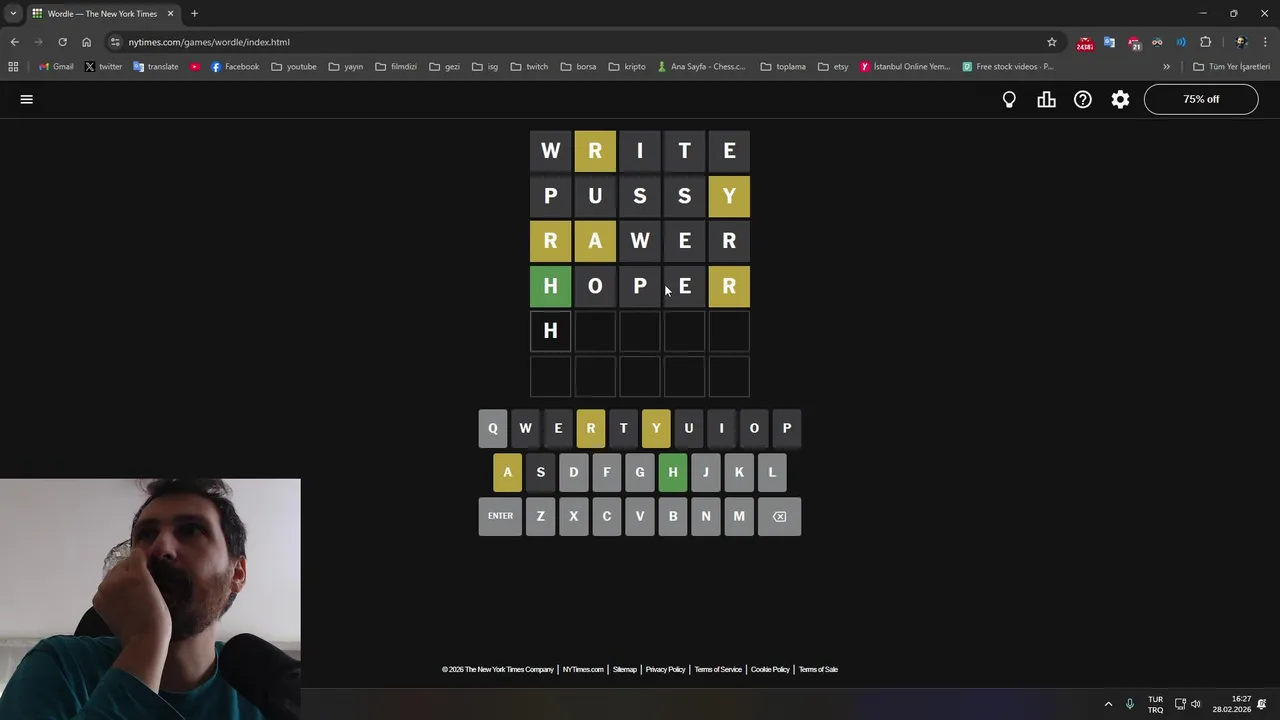The height and width of the screenshot is (720, 1280).
Task: Bookmark this page with the star icon
Action: 1052,42
